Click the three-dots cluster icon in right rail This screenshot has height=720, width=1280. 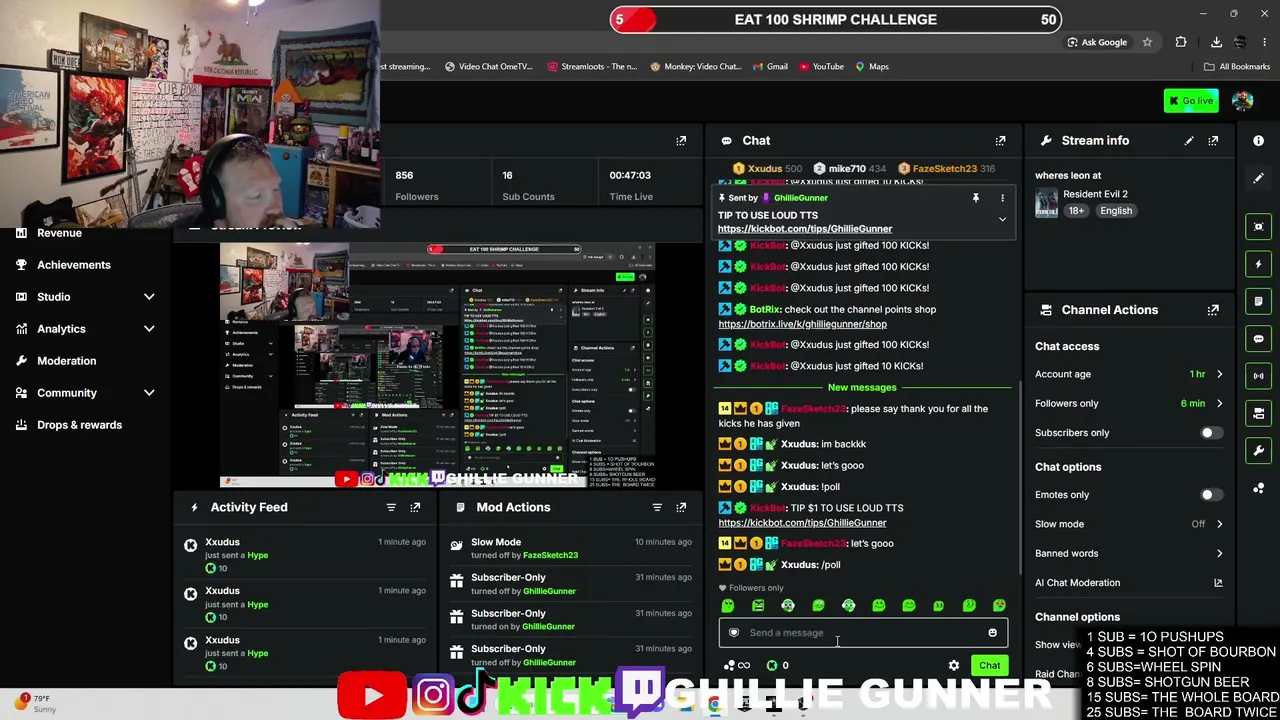point(1258,488)
